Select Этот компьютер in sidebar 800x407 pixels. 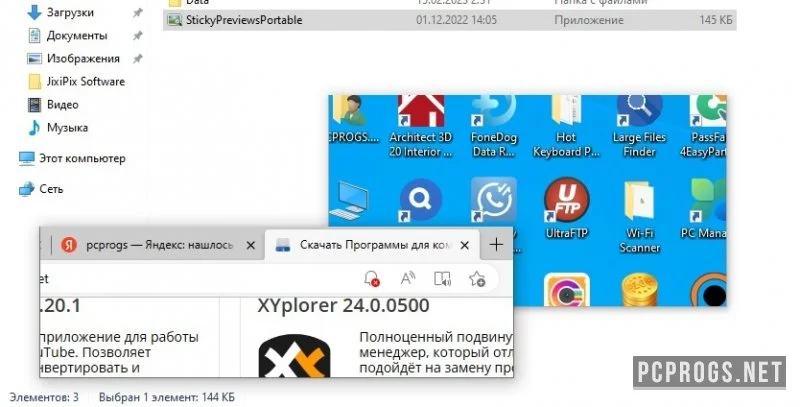point(82,159)
